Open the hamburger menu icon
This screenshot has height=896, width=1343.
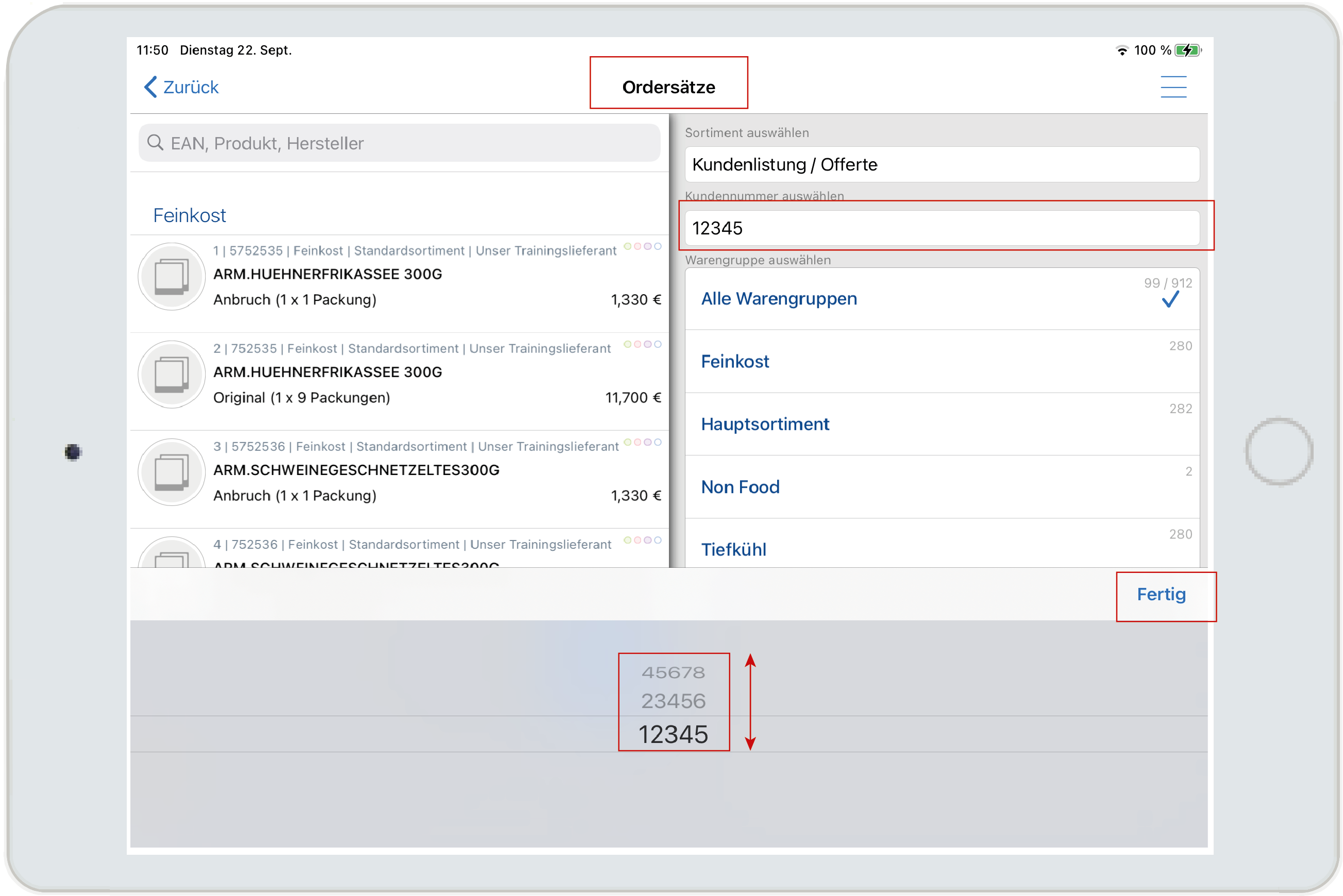tap(1173, 87)
